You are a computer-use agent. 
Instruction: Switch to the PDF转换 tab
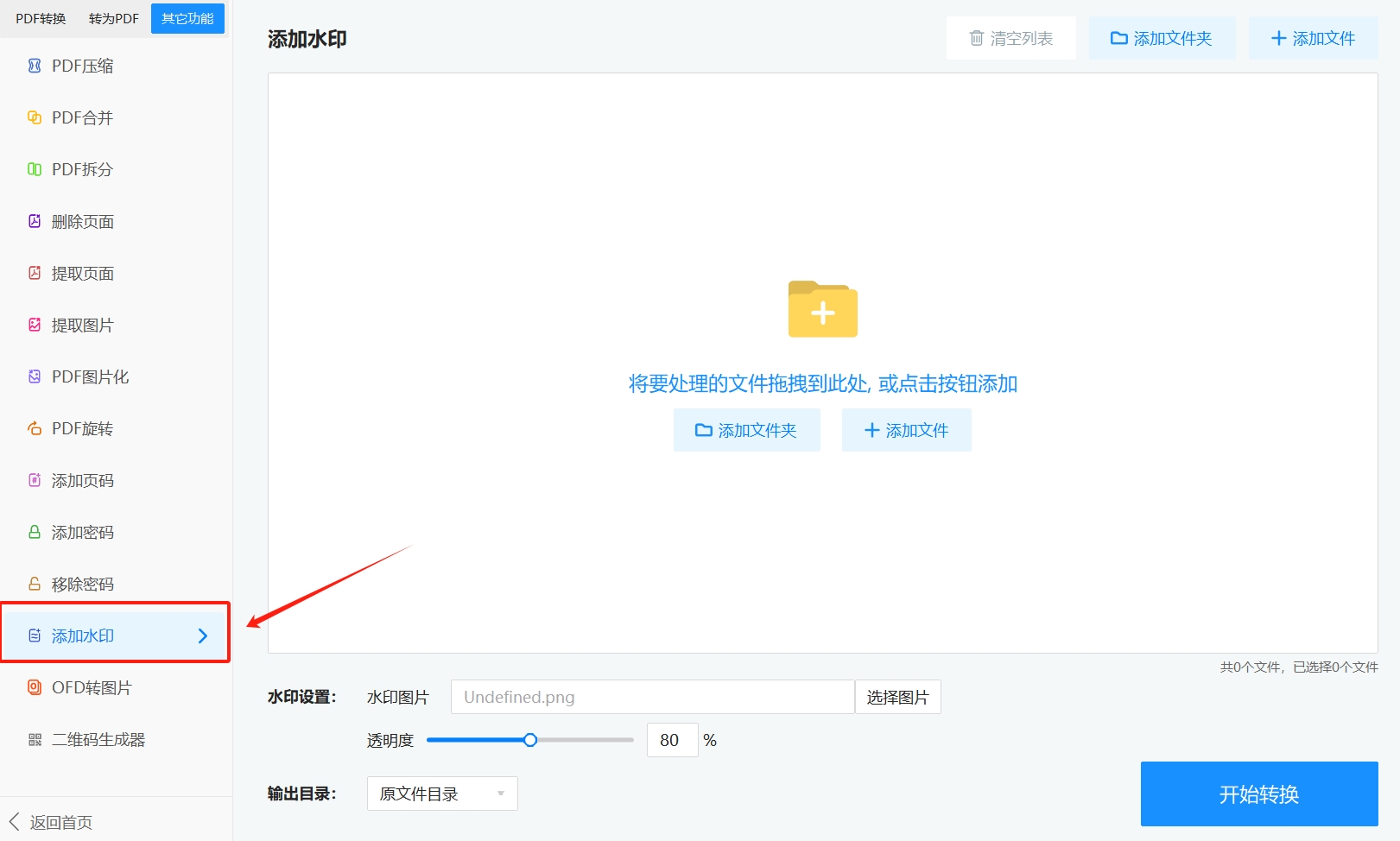[x=41, y=18]
